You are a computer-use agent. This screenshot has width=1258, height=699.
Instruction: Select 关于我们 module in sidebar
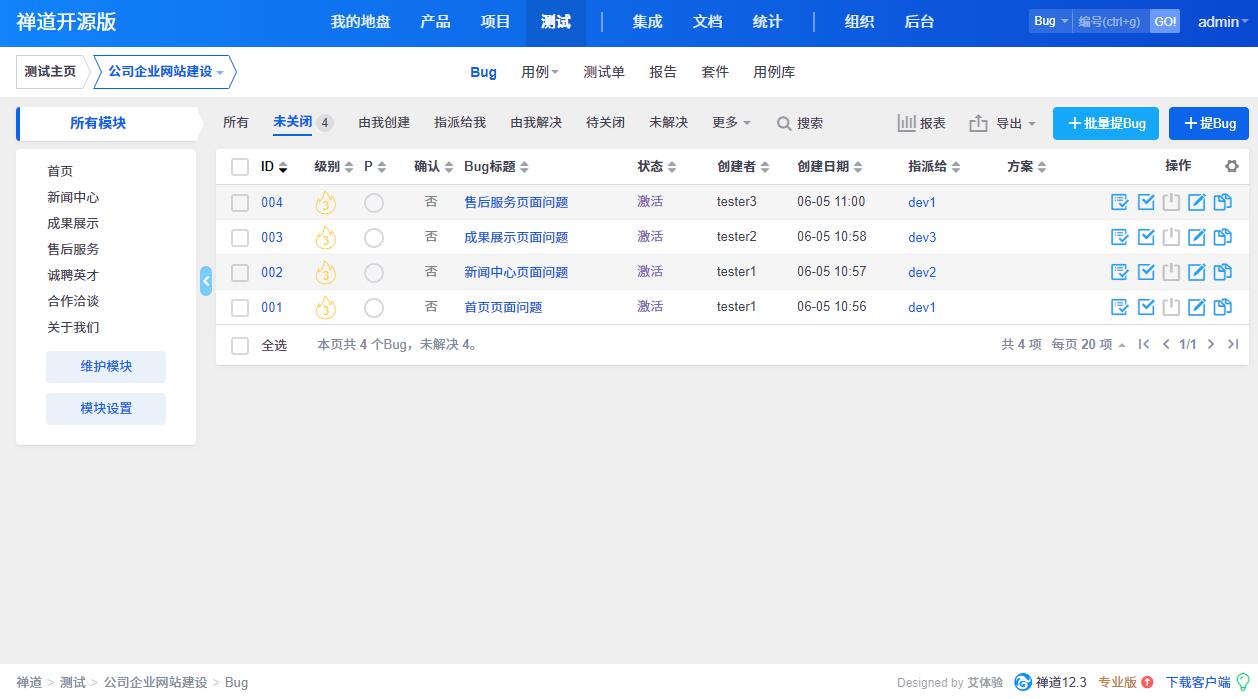(73, 327)
